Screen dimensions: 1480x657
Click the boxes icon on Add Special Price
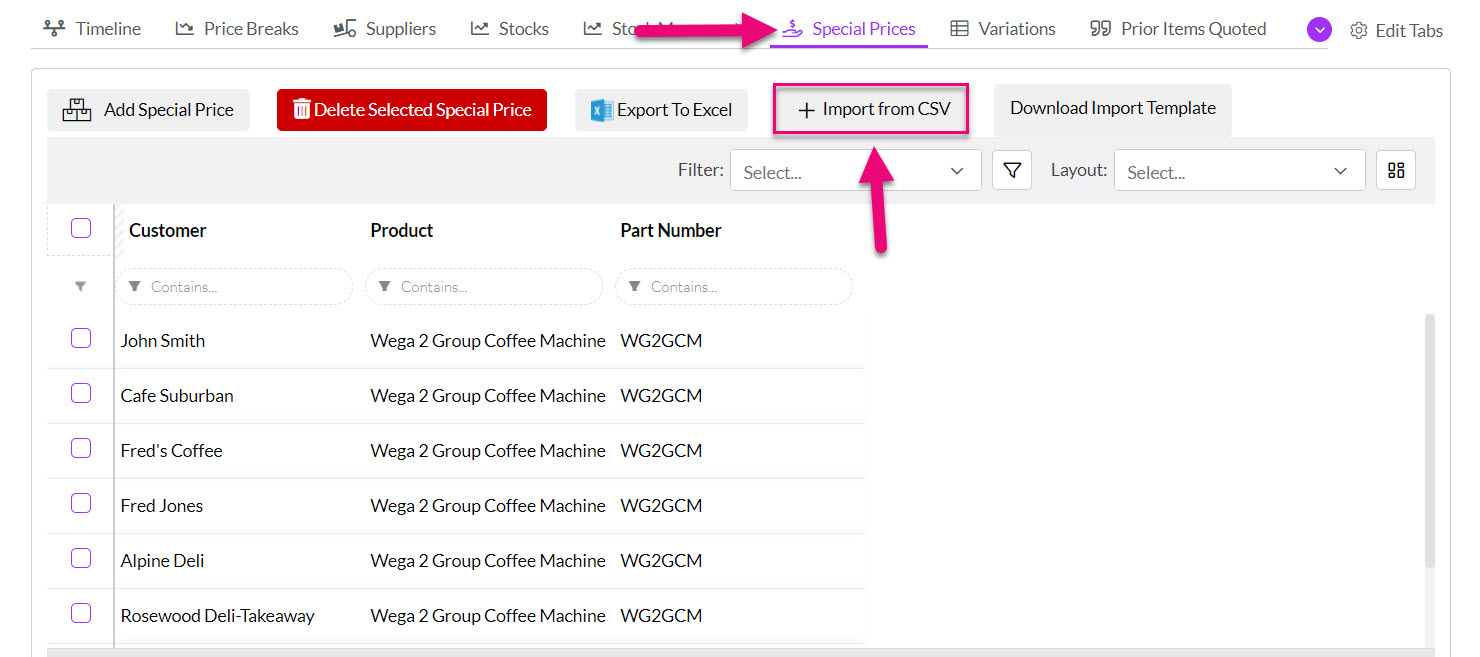77,110
